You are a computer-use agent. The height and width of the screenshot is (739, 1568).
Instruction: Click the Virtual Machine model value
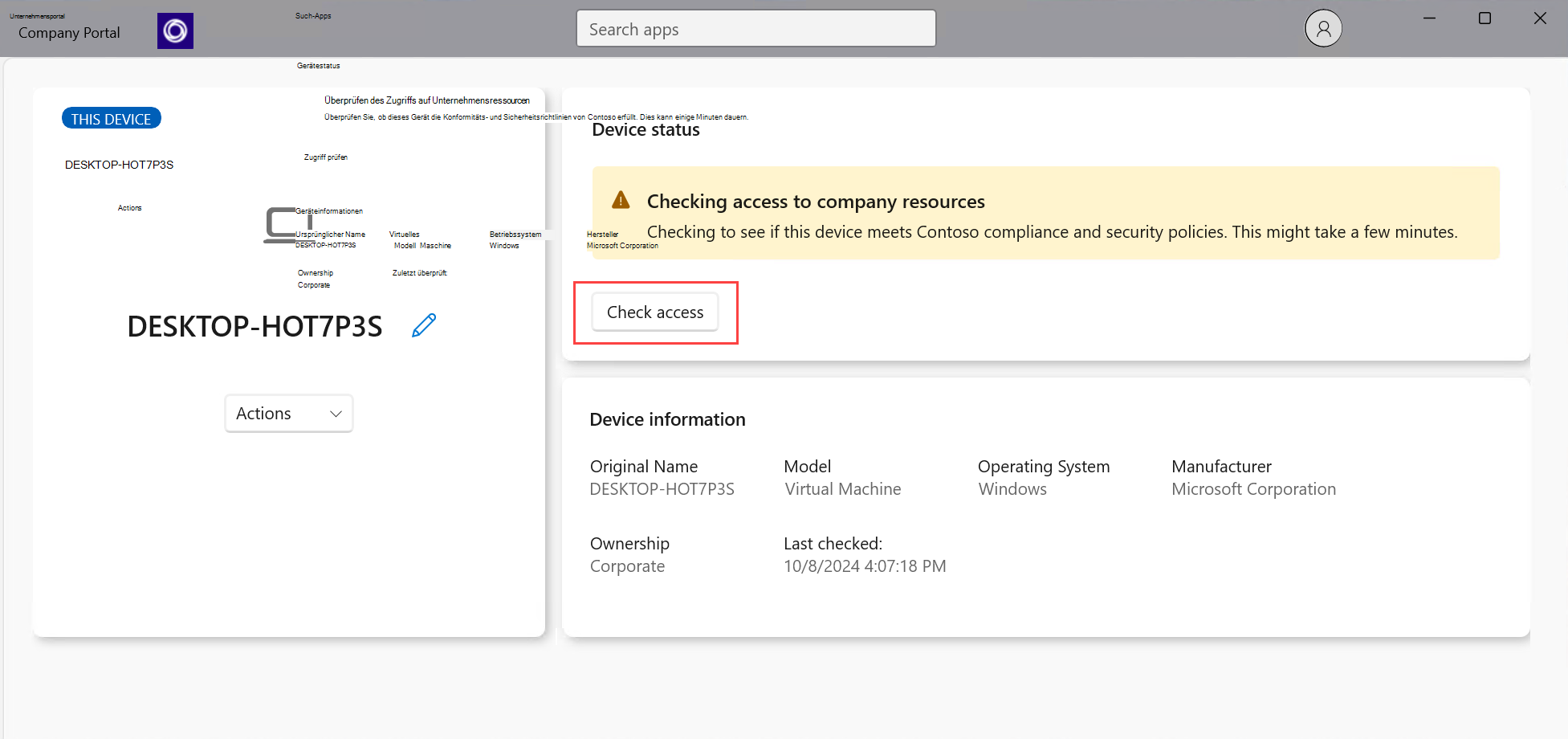(843, 489)
